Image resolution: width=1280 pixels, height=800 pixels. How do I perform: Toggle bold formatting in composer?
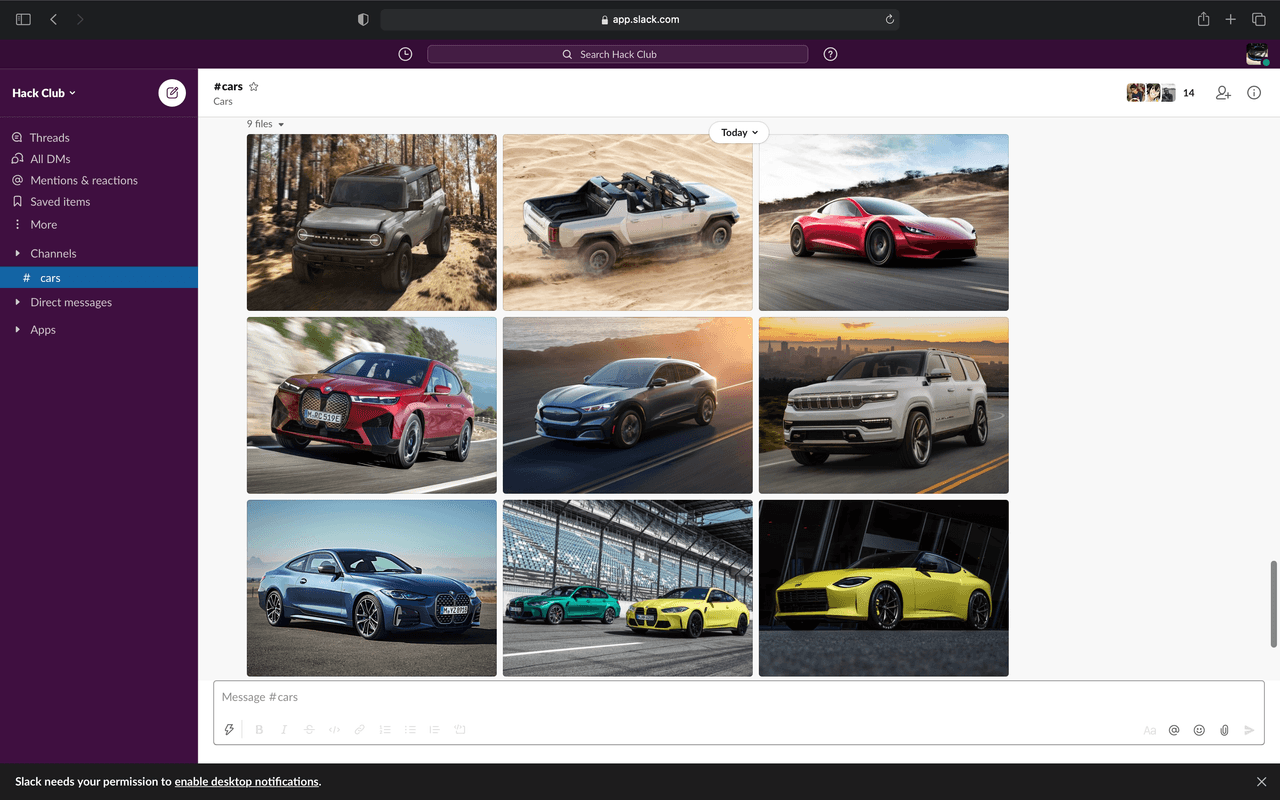pyautogui.click(x=259, y=730)
